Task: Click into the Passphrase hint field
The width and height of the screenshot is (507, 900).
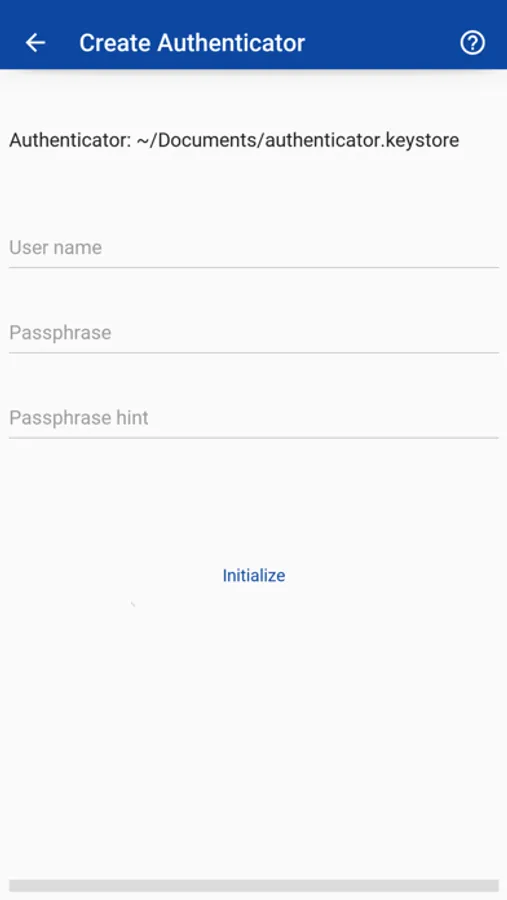Action: pos(254,418)
